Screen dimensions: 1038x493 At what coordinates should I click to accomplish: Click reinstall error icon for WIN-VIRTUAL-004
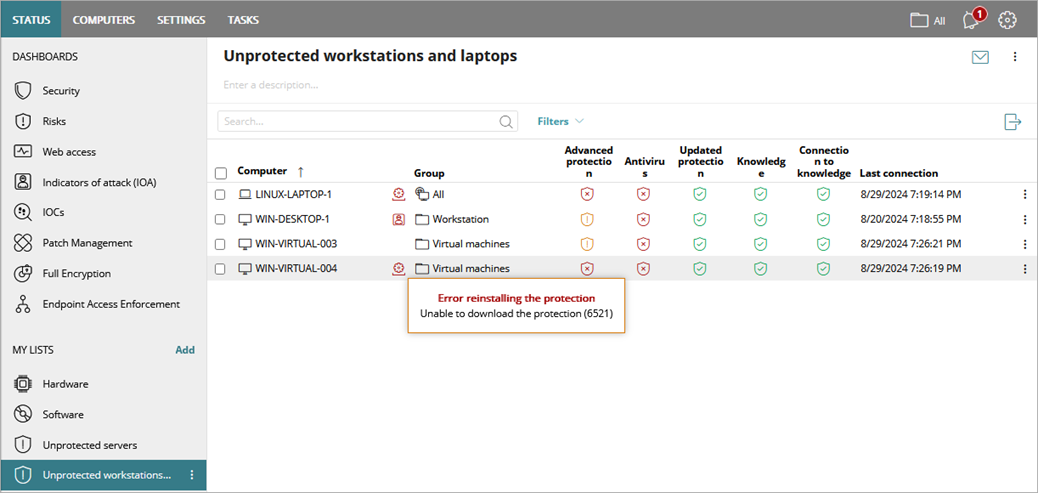pos(398,268)
